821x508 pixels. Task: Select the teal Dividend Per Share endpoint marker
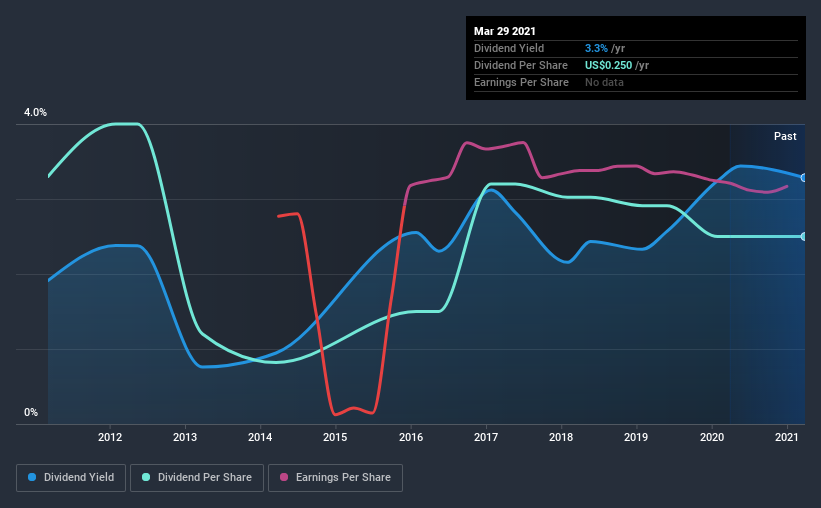tap(804, 237)
